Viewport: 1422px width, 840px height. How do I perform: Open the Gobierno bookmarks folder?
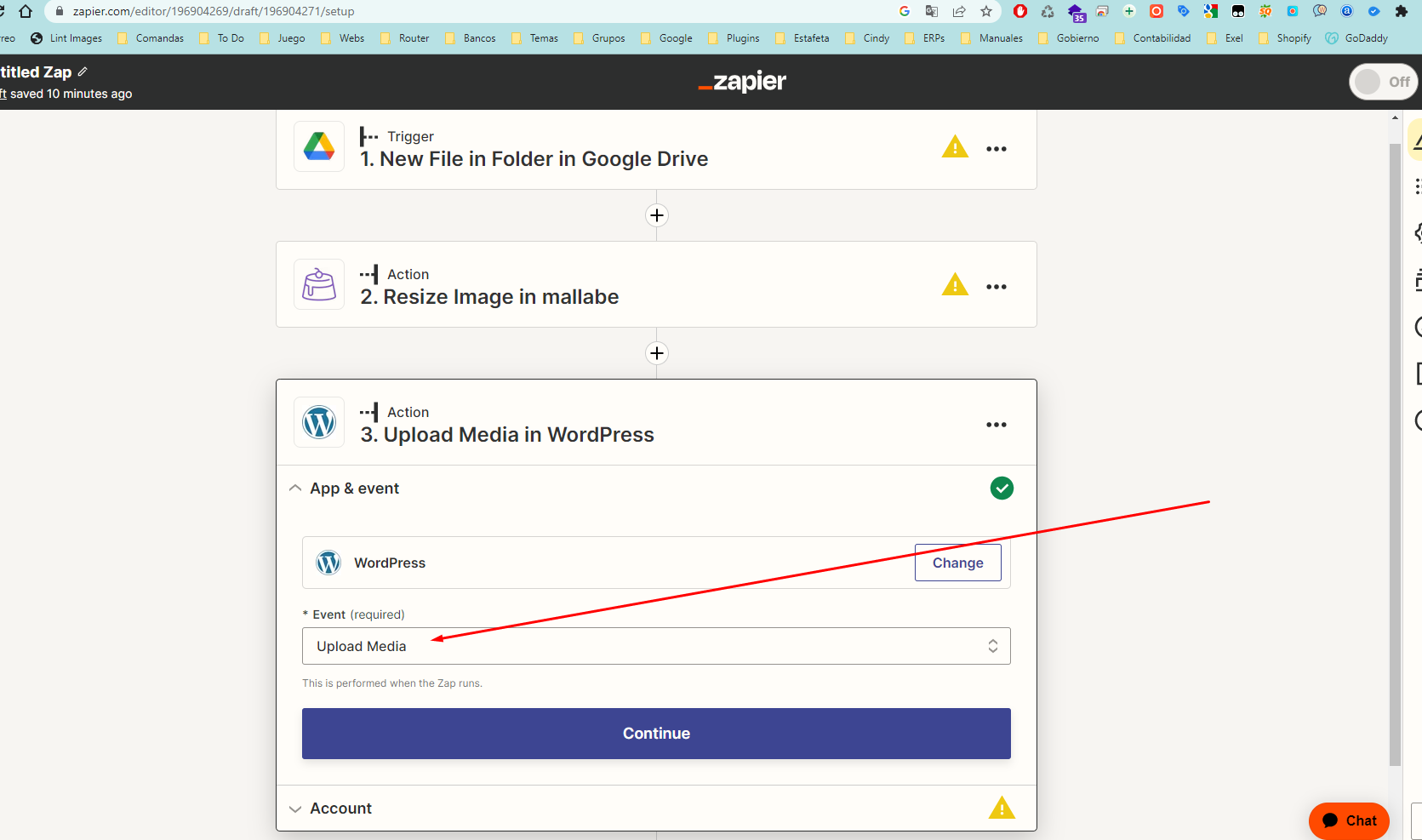coord(1068,38)
